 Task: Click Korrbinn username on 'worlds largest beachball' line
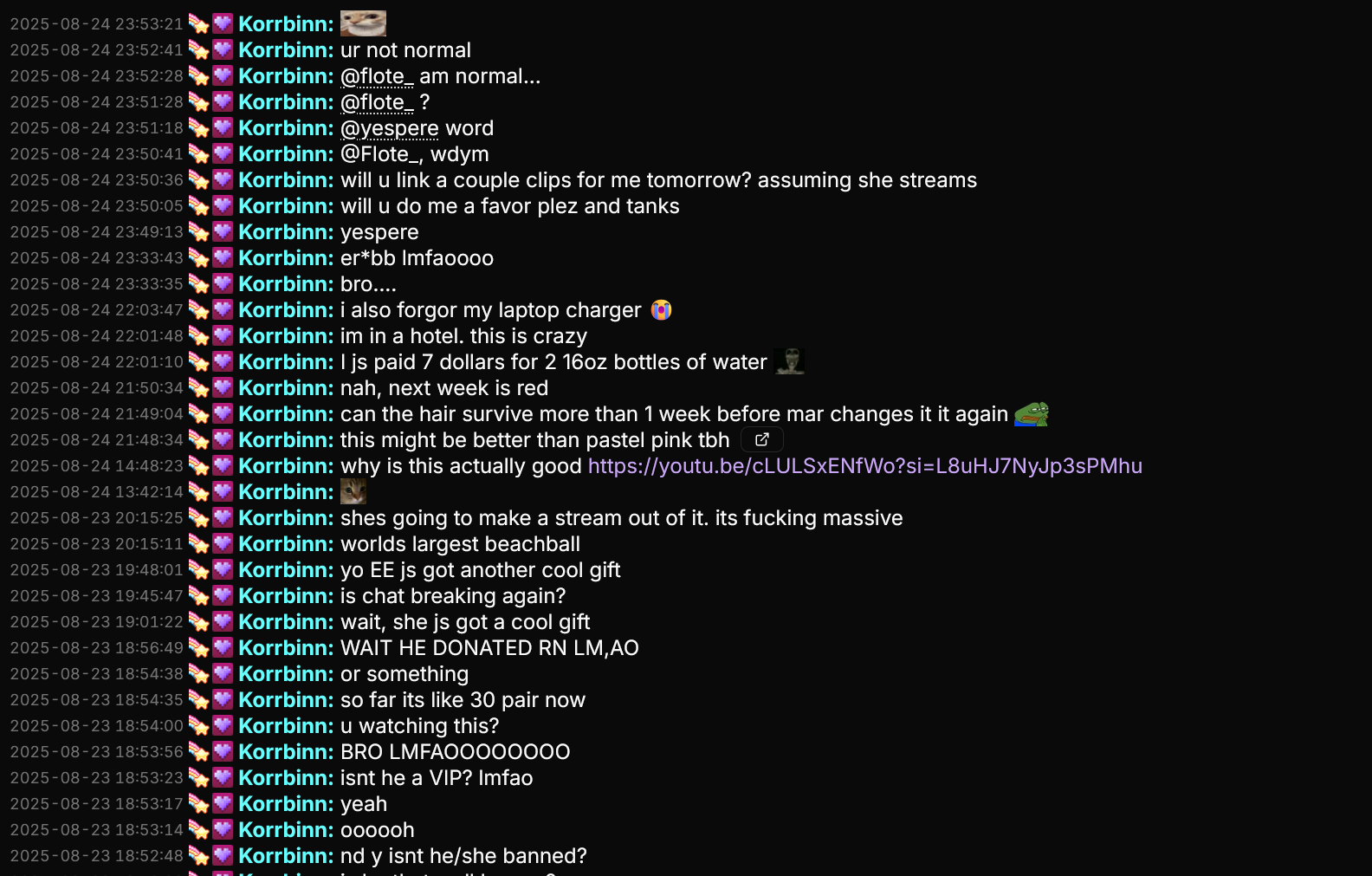click(x=286, y=544)
